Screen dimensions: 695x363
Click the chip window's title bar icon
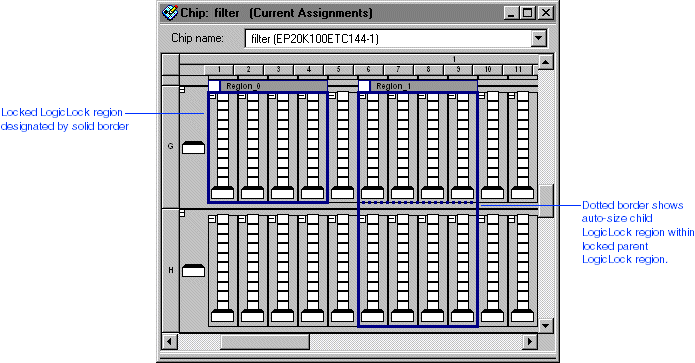click(170, 12)
